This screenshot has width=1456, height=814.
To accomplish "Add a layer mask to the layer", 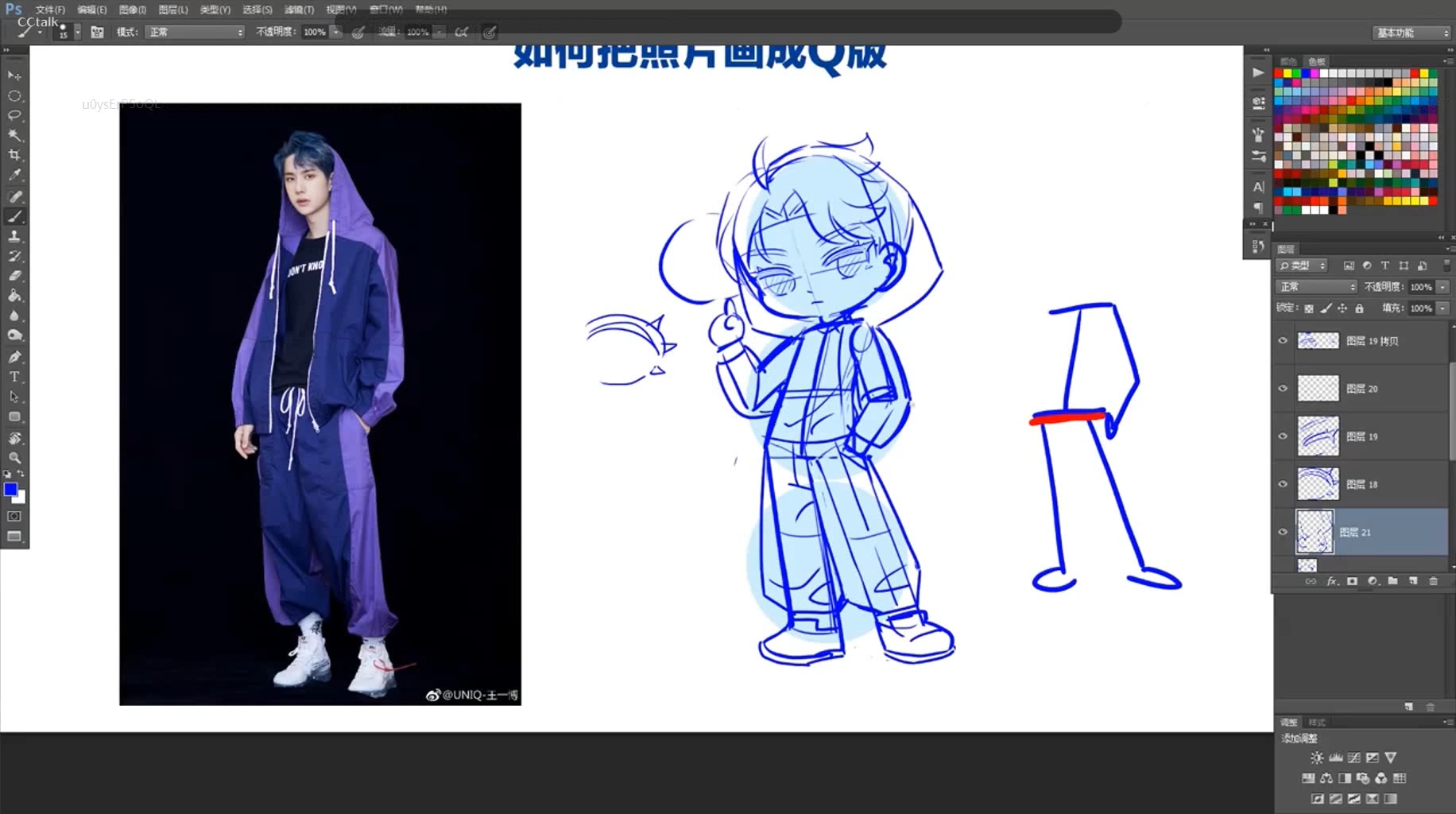I will click(x=1352, y=581).
